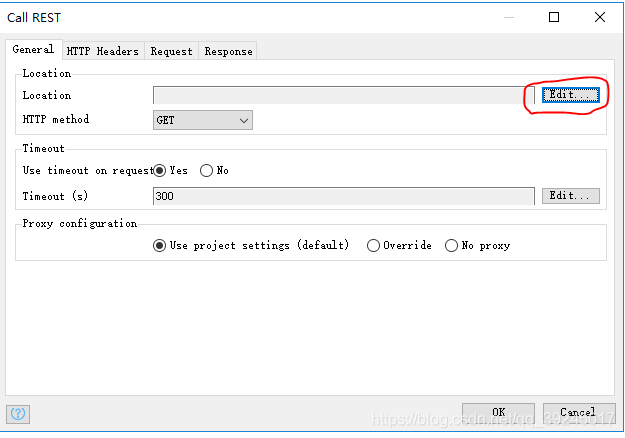Open the HTTP method GET dropdown
Image resolution: width=625 pixels, height=438 pixels.
click(202, 120)
